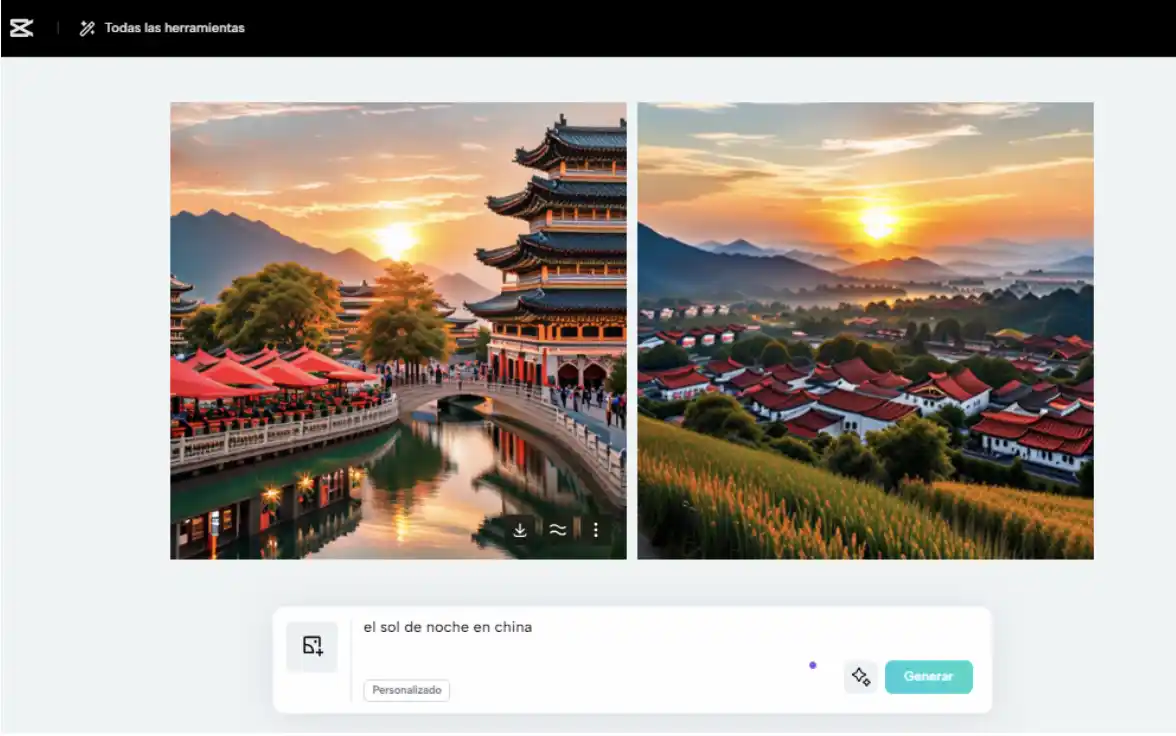Click the sun in the right generated image

tap(878, 222)
